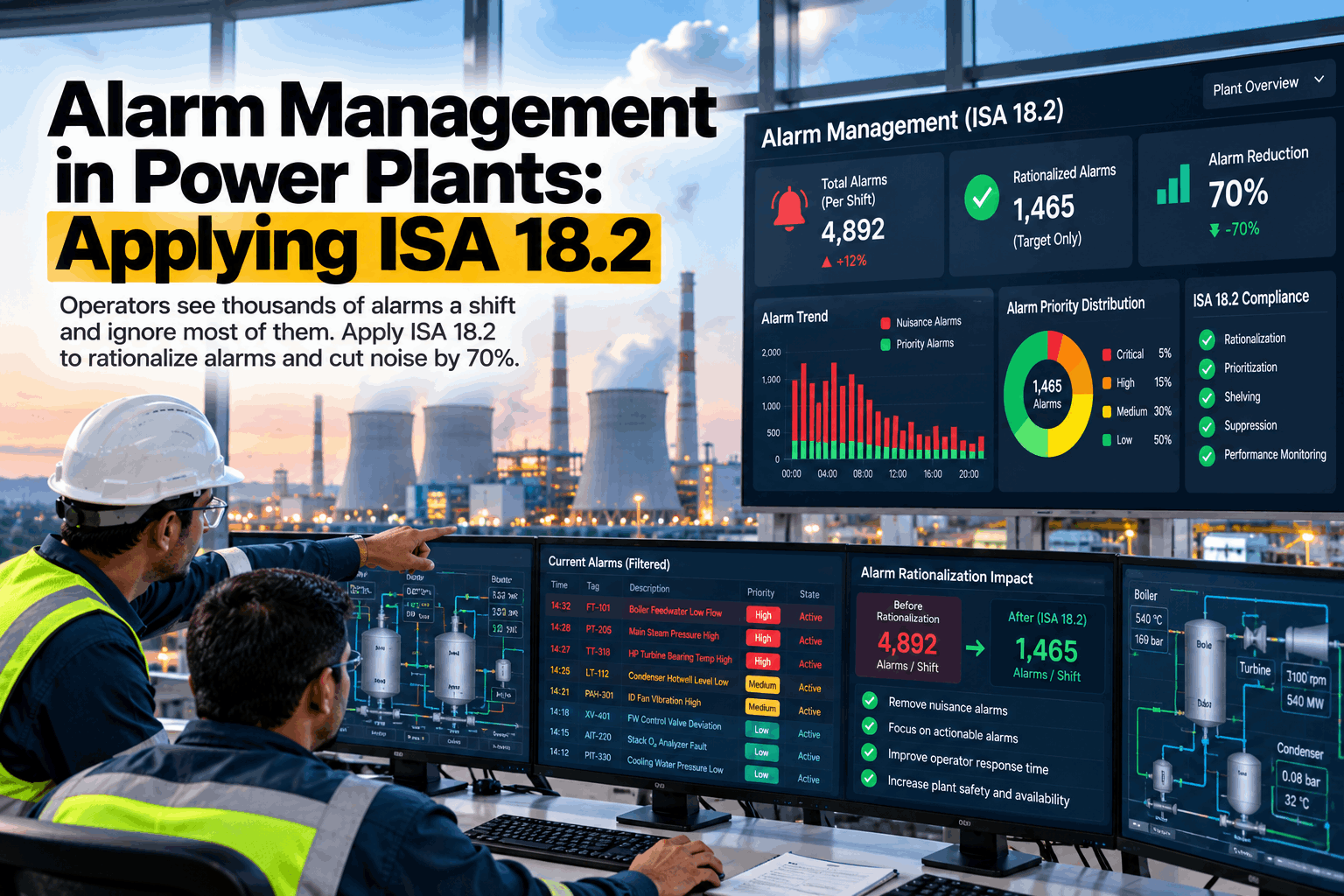1344x896 pixels.
Task: Sort alarms by the State column header
Action: 809,594
